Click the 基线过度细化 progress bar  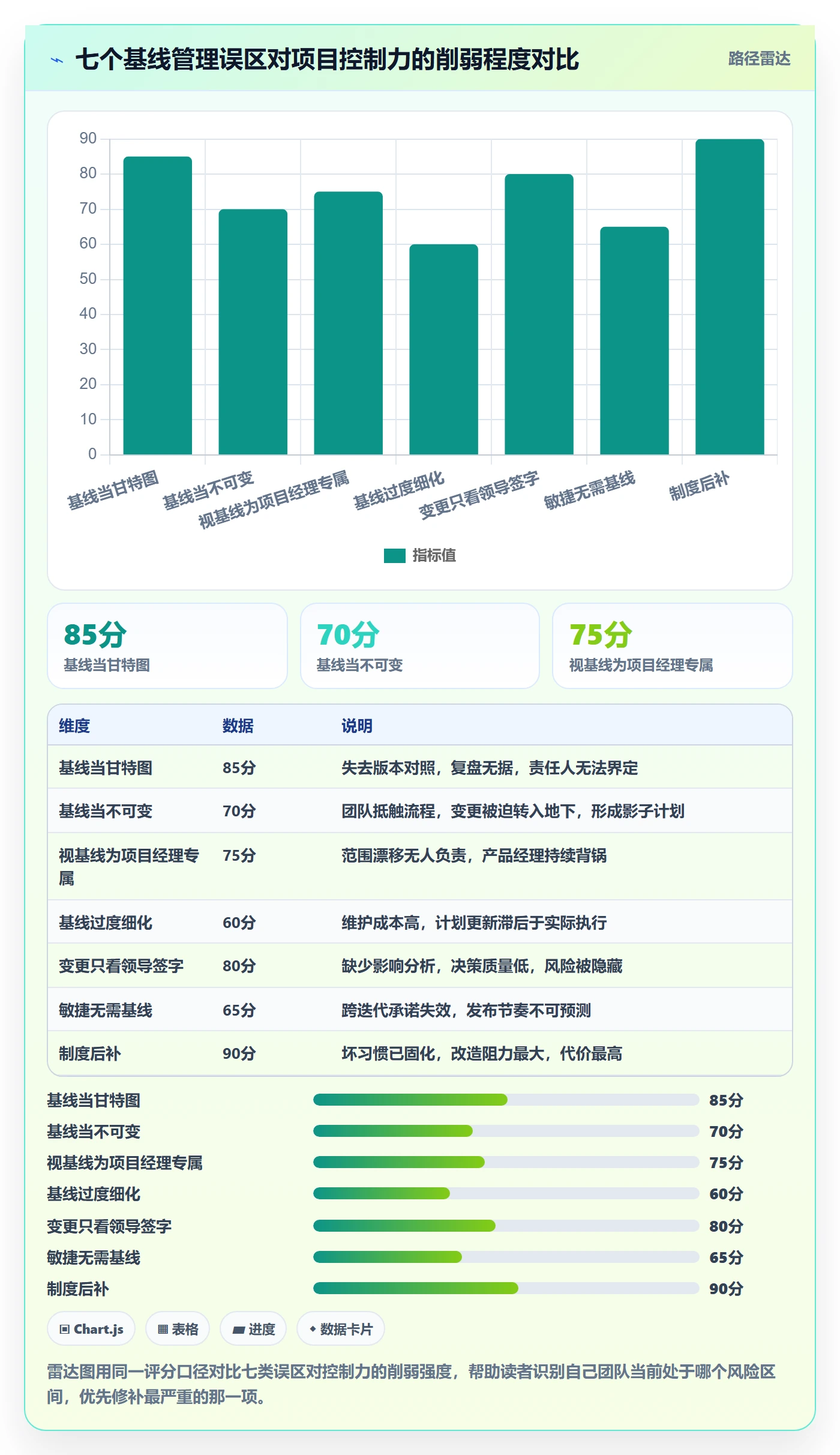[506, 1193]
